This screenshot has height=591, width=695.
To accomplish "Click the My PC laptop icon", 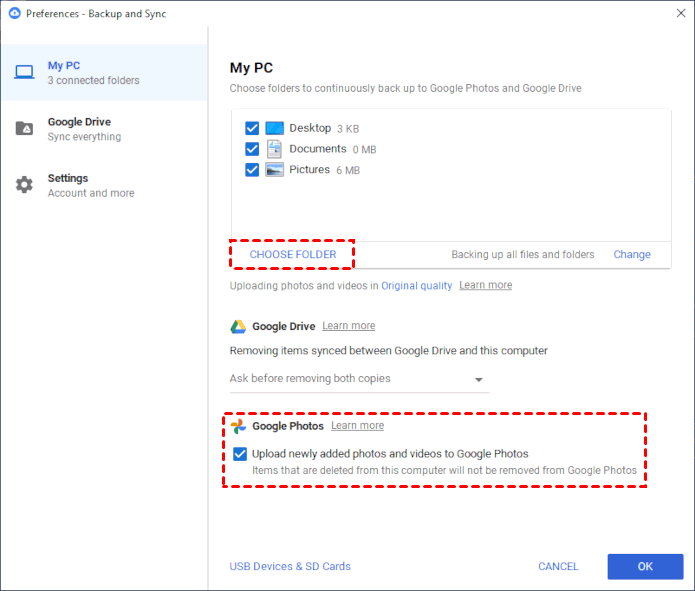I will click(x=24, y=72).
